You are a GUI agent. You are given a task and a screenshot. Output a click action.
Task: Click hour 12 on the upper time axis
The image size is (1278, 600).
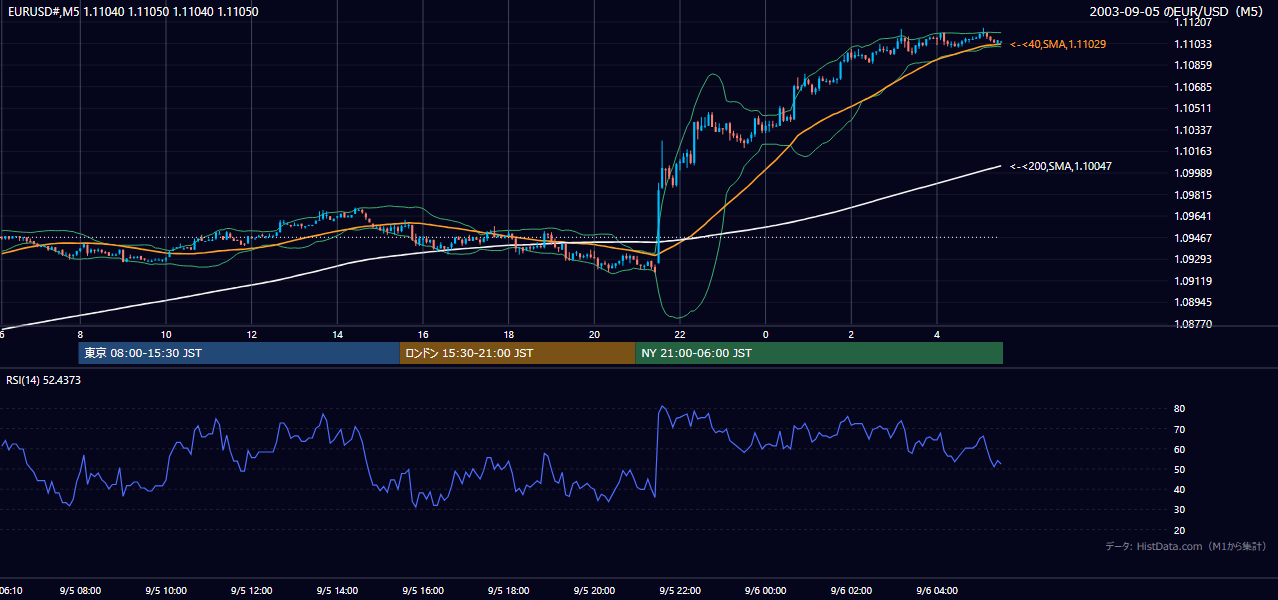[252, 334]
